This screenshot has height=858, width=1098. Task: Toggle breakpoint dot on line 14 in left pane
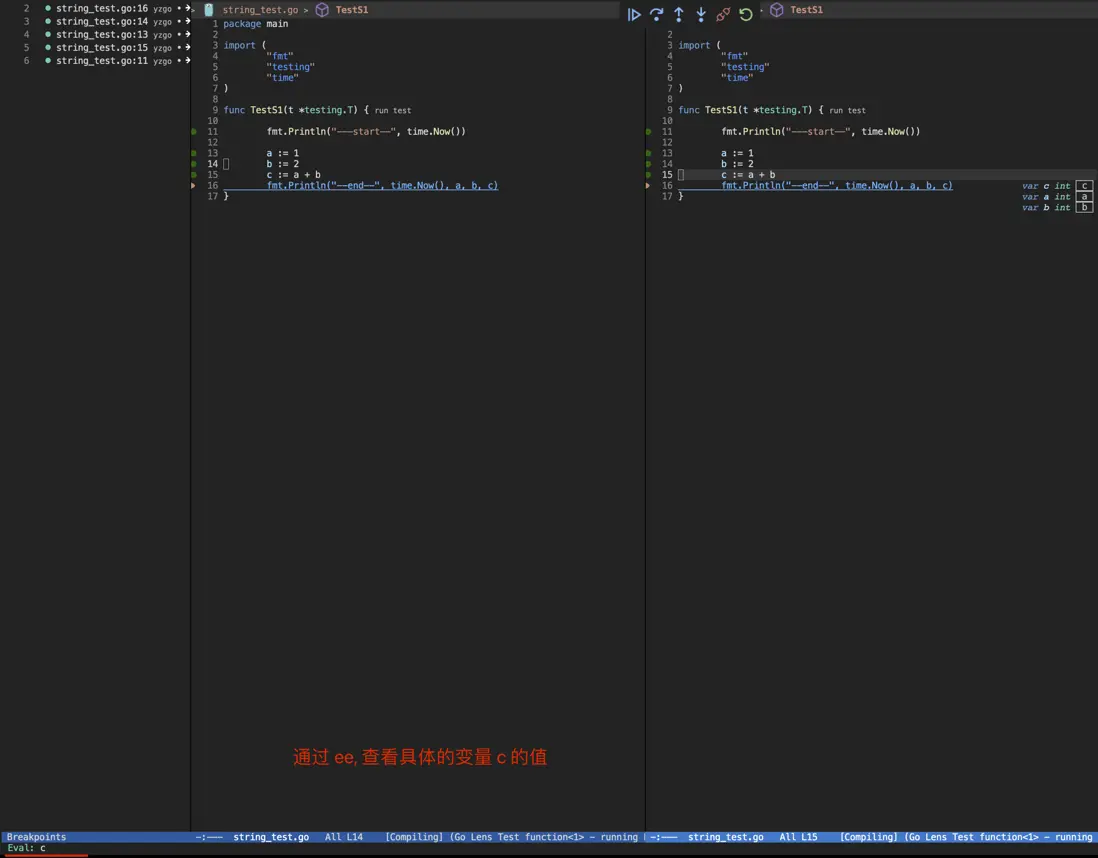(x=194, y=164)
